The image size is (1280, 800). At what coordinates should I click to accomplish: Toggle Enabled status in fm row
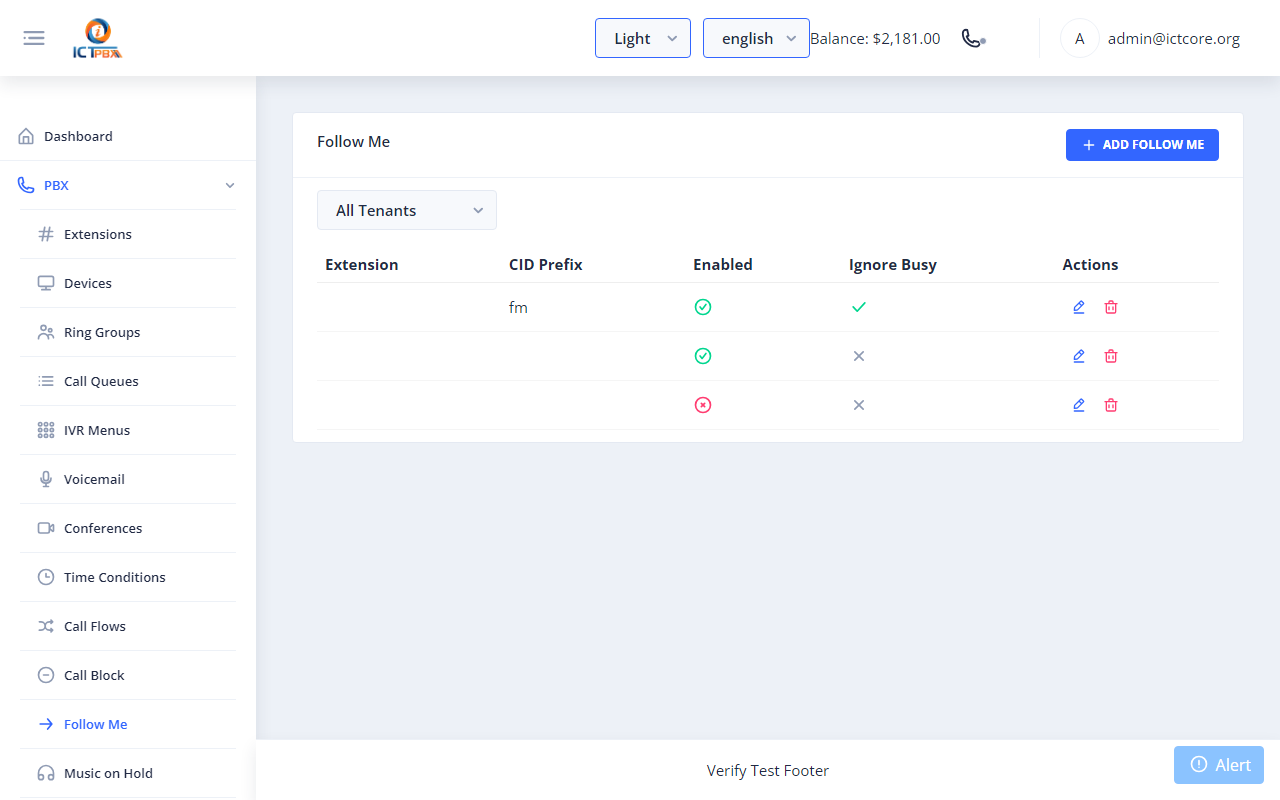click(703, 307)
